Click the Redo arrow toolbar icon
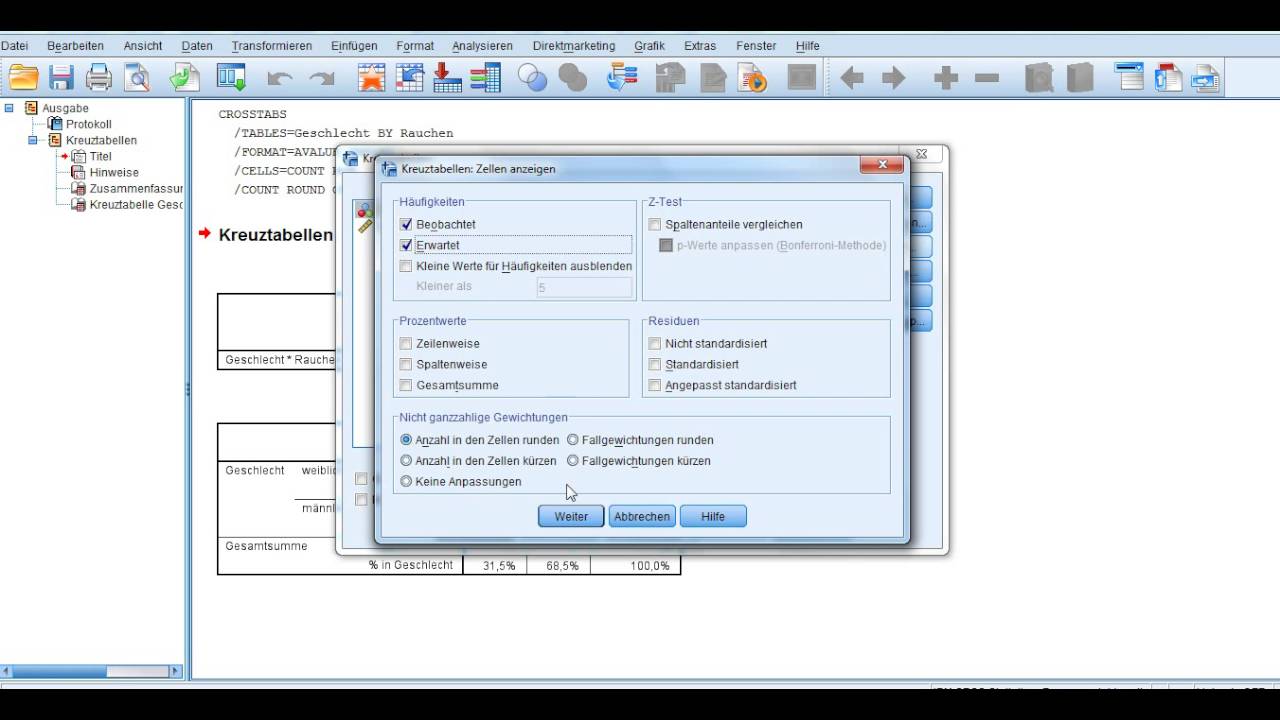The height and width of the screenshot is (720, 1280). pyautogui.click(x=322, y=78)
